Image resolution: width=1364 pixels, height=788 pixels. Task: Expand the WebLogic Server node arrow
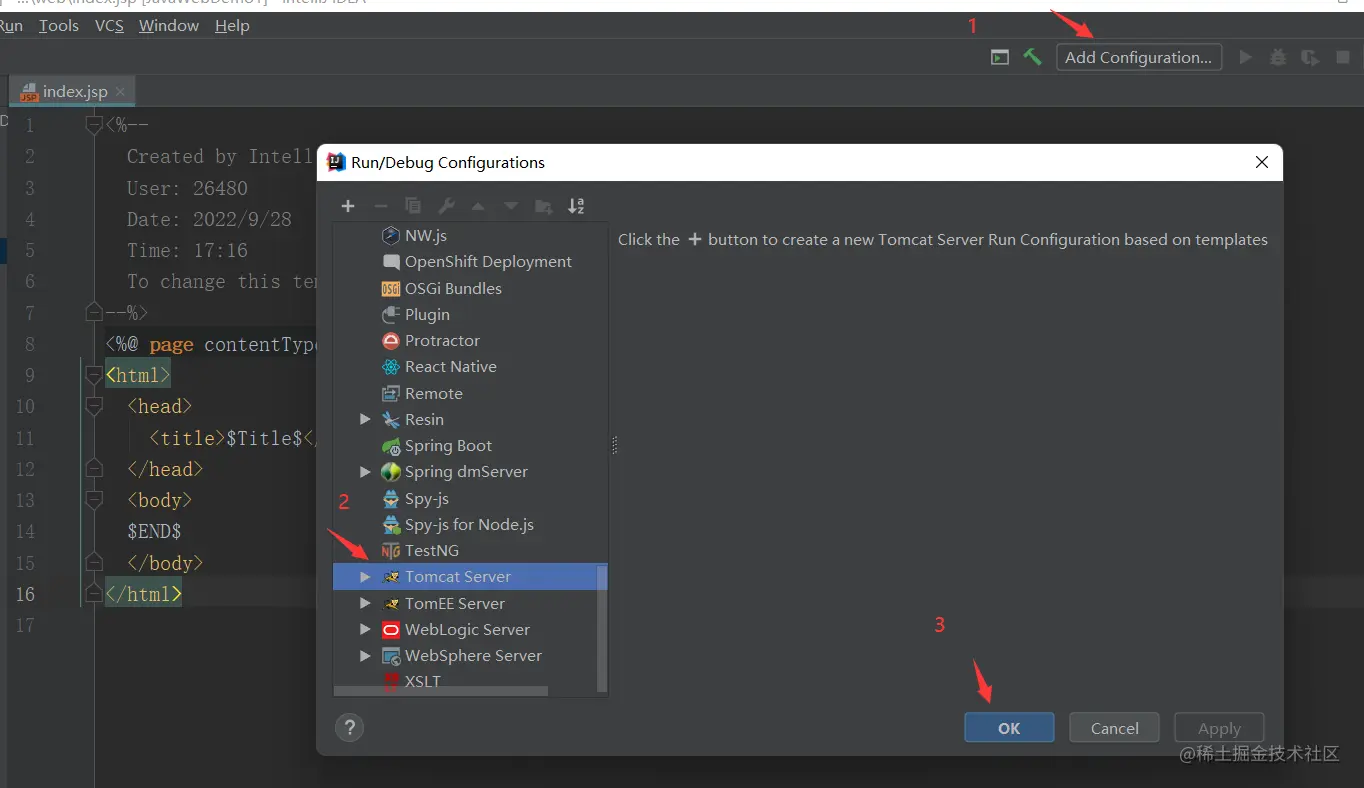click(x=365, y=630)
